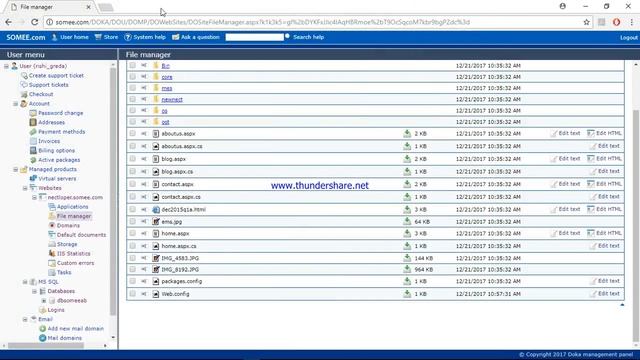Open Mail domains in the sidebar

64,338
